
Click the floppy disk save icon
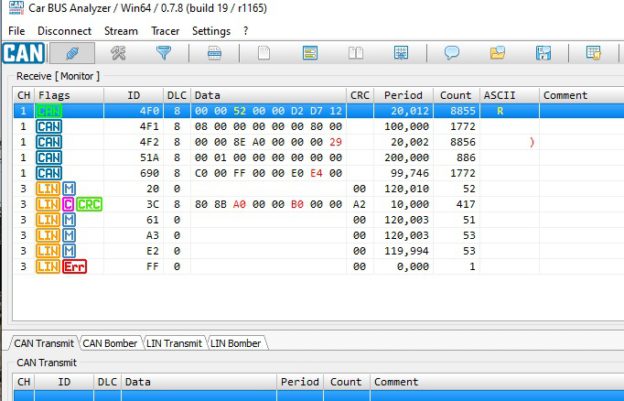[543, 53]
